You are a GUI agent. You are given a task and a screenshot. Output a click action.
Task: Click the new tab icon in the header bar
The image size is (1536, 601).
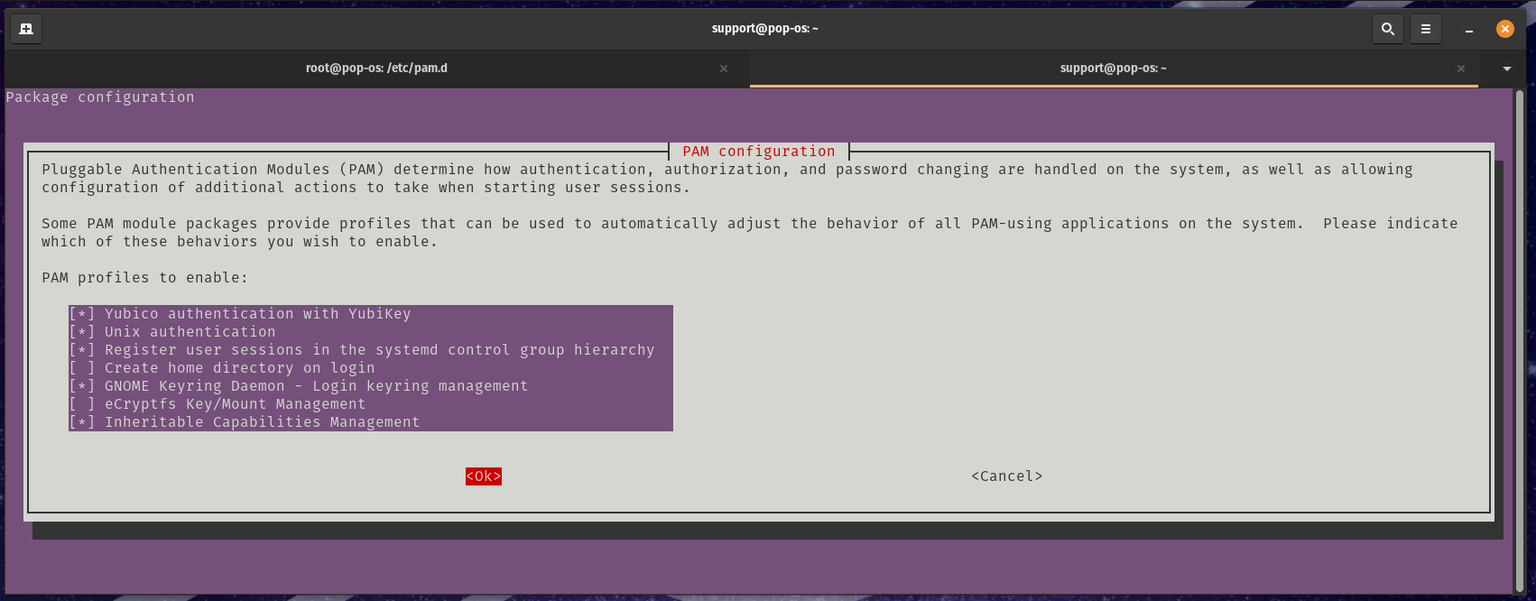click(x=26, y=29)
